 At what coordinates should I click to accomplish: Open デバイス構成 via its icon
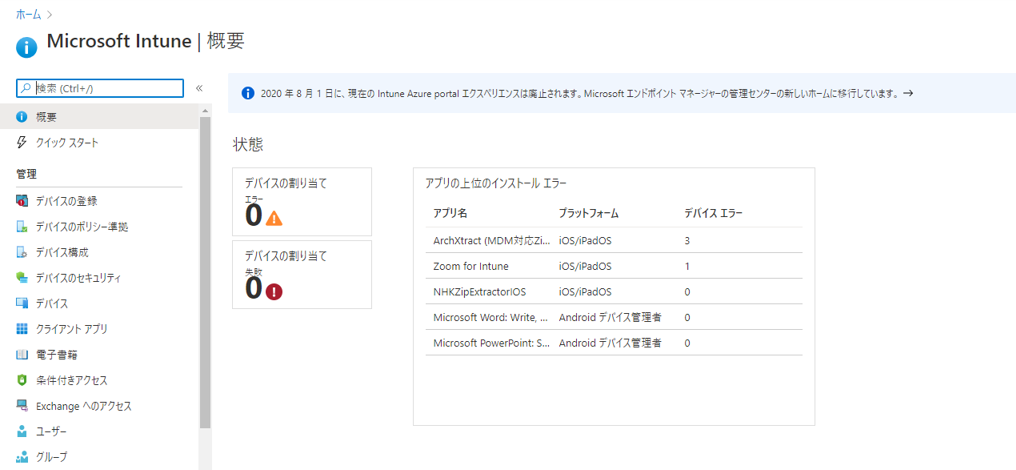[x=22, y=252]
